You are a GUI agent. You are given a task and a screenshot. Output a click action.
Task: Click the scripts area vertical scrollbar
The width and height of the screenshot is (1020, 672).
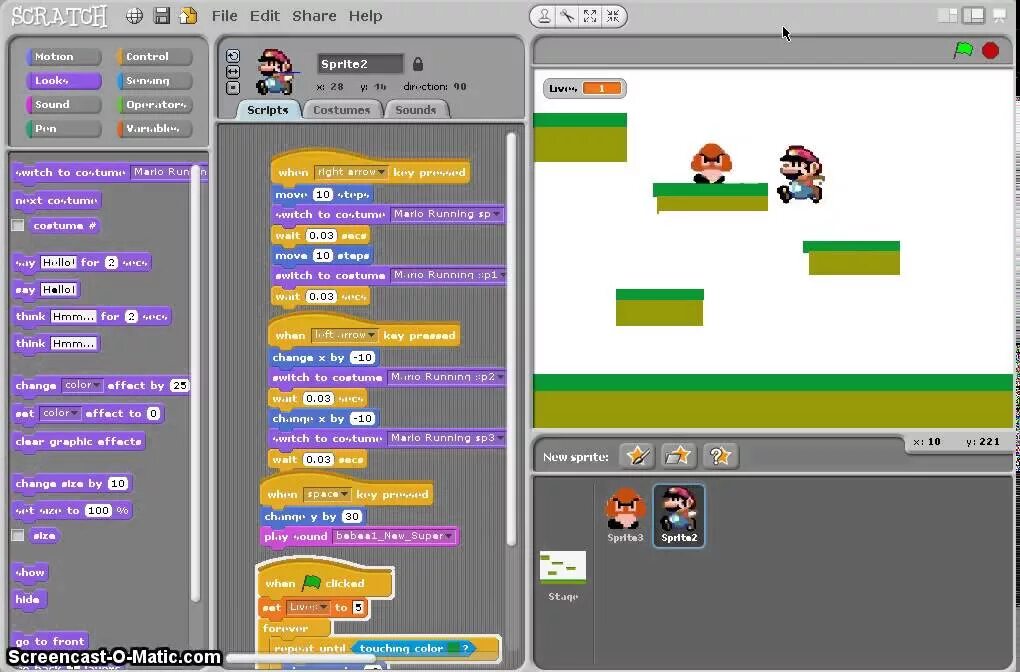[x=511, y=338]
